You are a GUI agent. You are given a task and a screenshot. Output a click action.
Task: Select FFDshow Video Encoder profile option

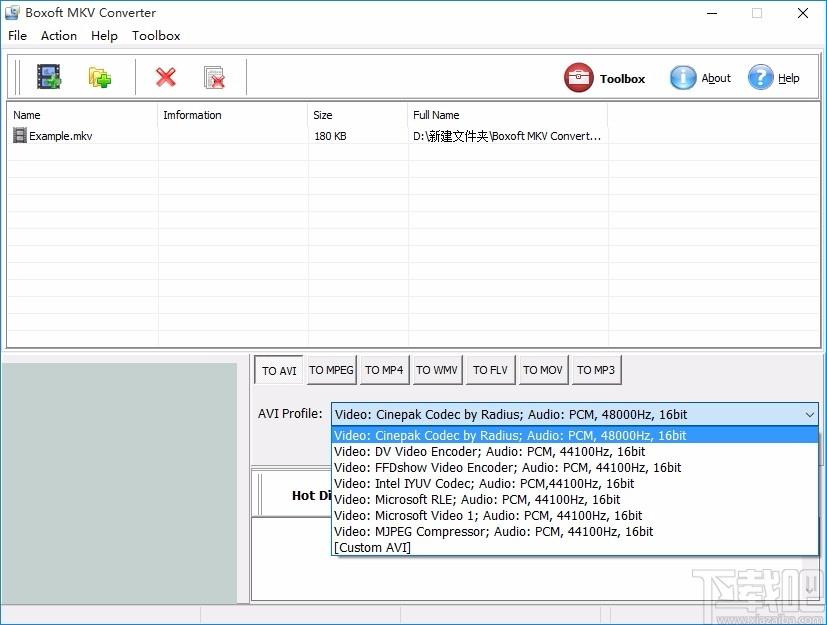pos(575,467)
